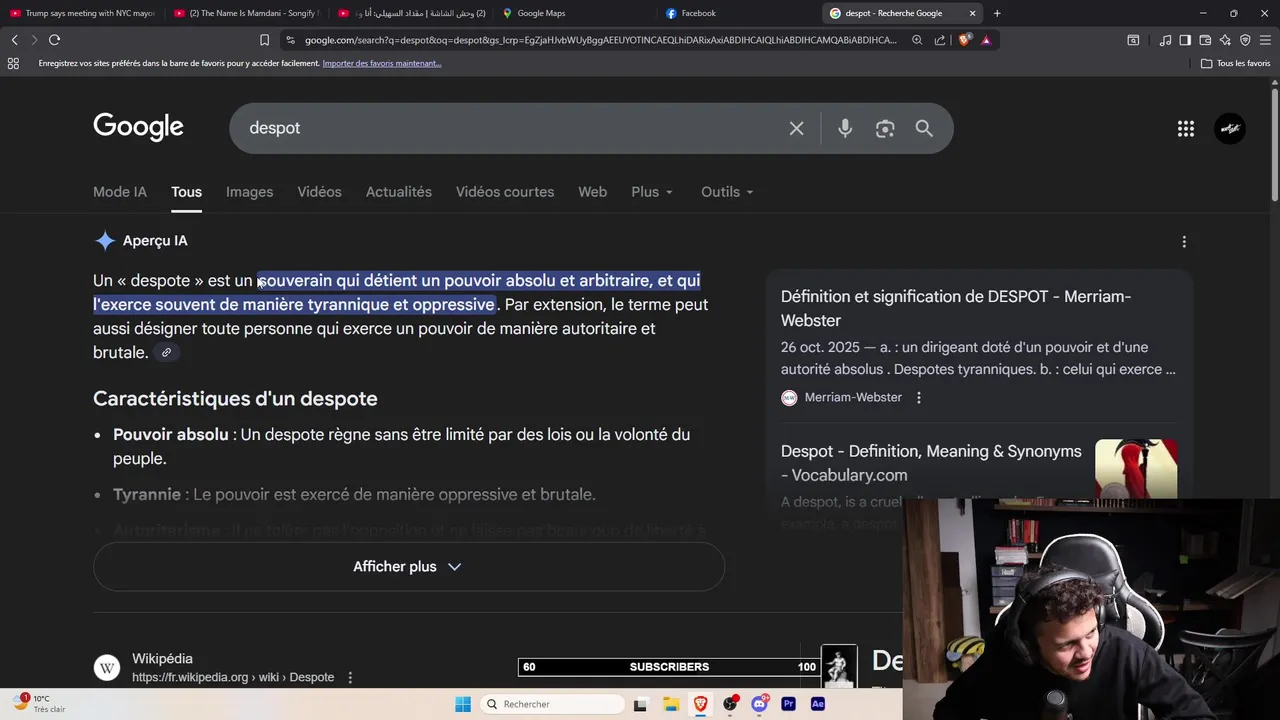Click the browser address bar URL
The image size is (1280, 720).
tap(600, 40)
